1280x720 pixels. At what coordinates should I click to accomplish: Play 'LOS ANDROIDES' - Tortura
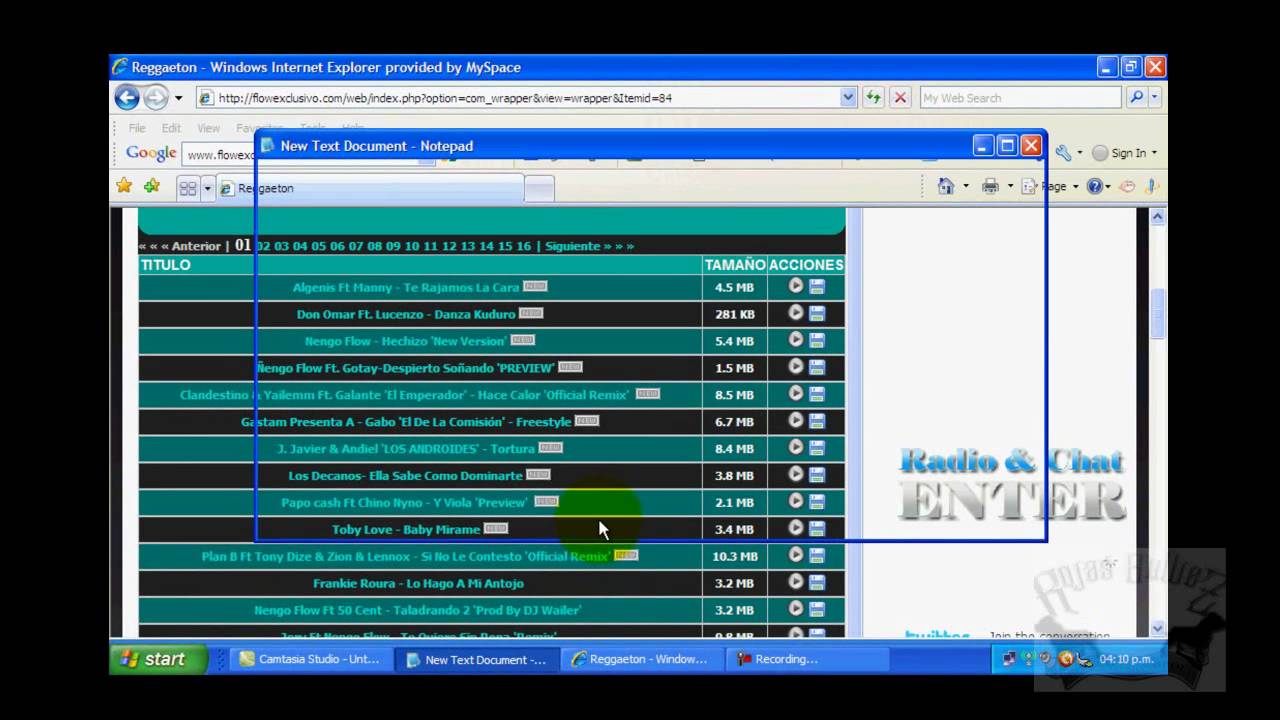point(796,448)
